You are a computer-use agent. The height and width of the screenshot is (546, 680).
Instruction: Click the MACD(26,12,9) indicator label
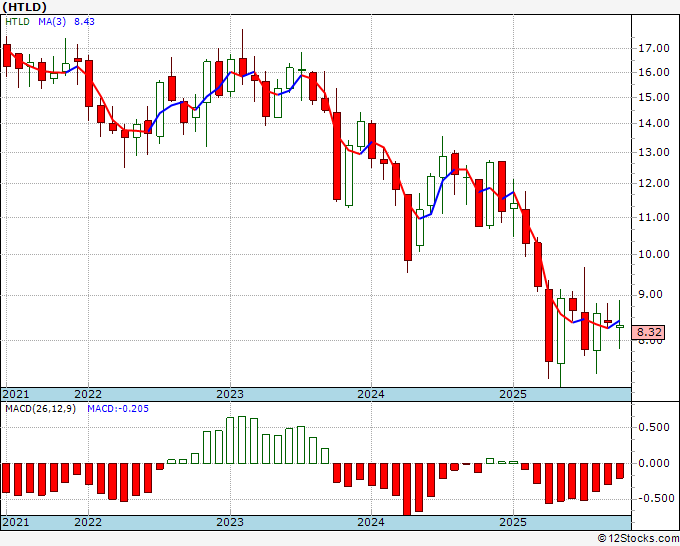click(x=40, y=409)
